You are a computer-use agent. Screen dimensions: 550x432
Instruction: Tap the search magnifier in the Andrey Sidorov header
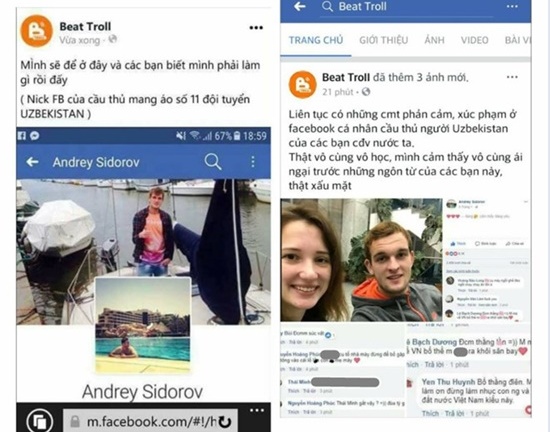point(213,162)
